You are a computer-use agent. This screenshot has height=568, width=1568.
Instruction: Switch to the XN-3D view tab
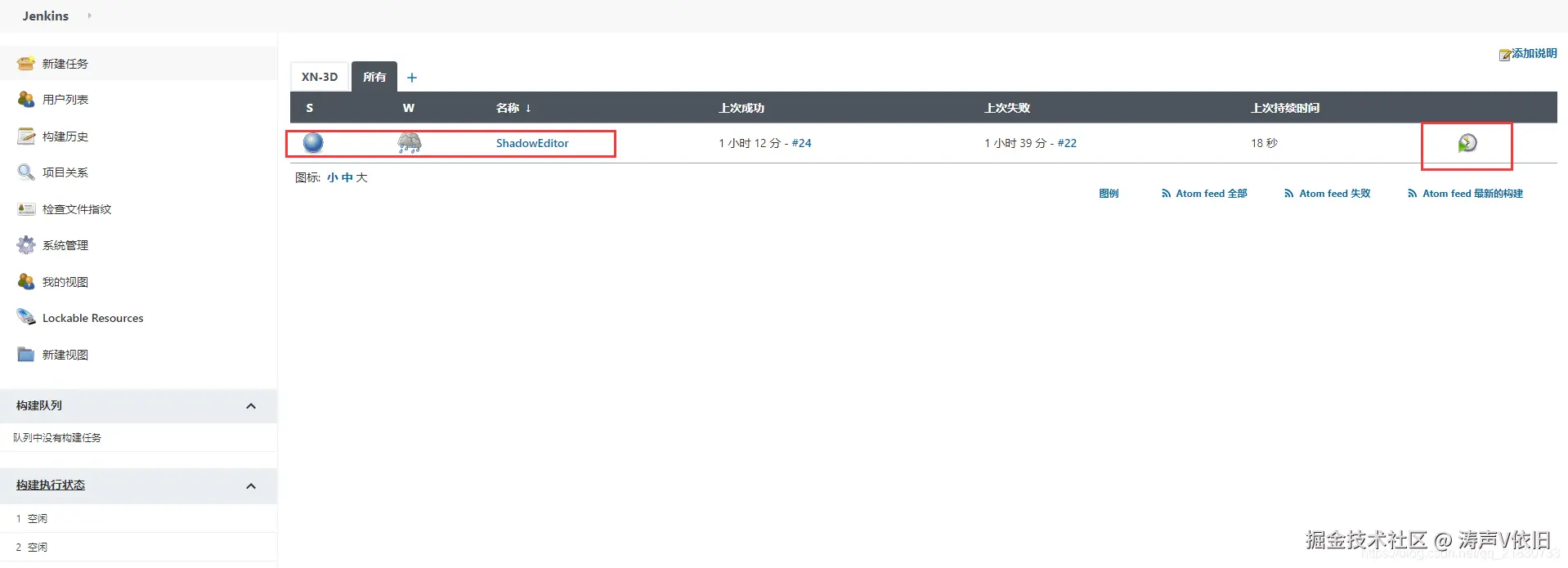(x=320, y=77)
